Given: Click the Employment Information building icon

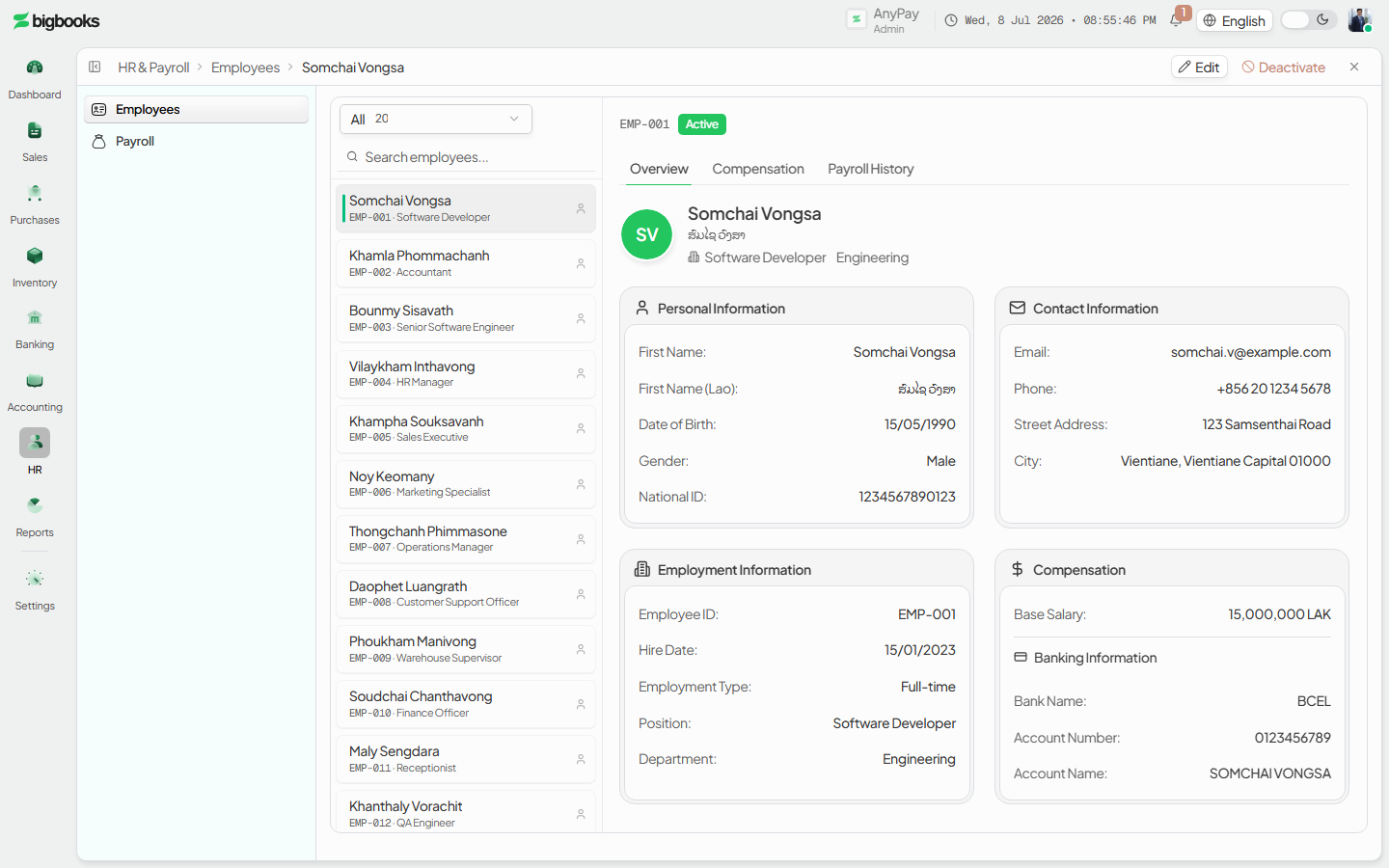Looking at the screenshot, I should point(641,569).
